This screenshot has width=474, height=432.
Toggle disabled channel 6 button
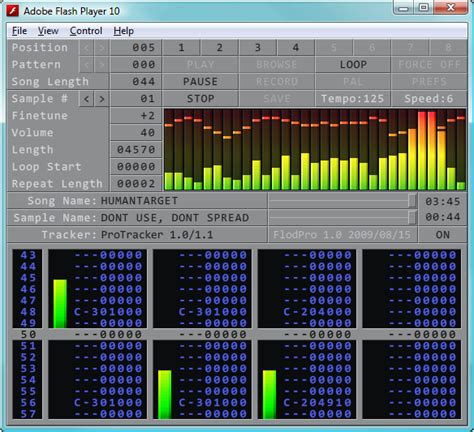tap(372, 48)
